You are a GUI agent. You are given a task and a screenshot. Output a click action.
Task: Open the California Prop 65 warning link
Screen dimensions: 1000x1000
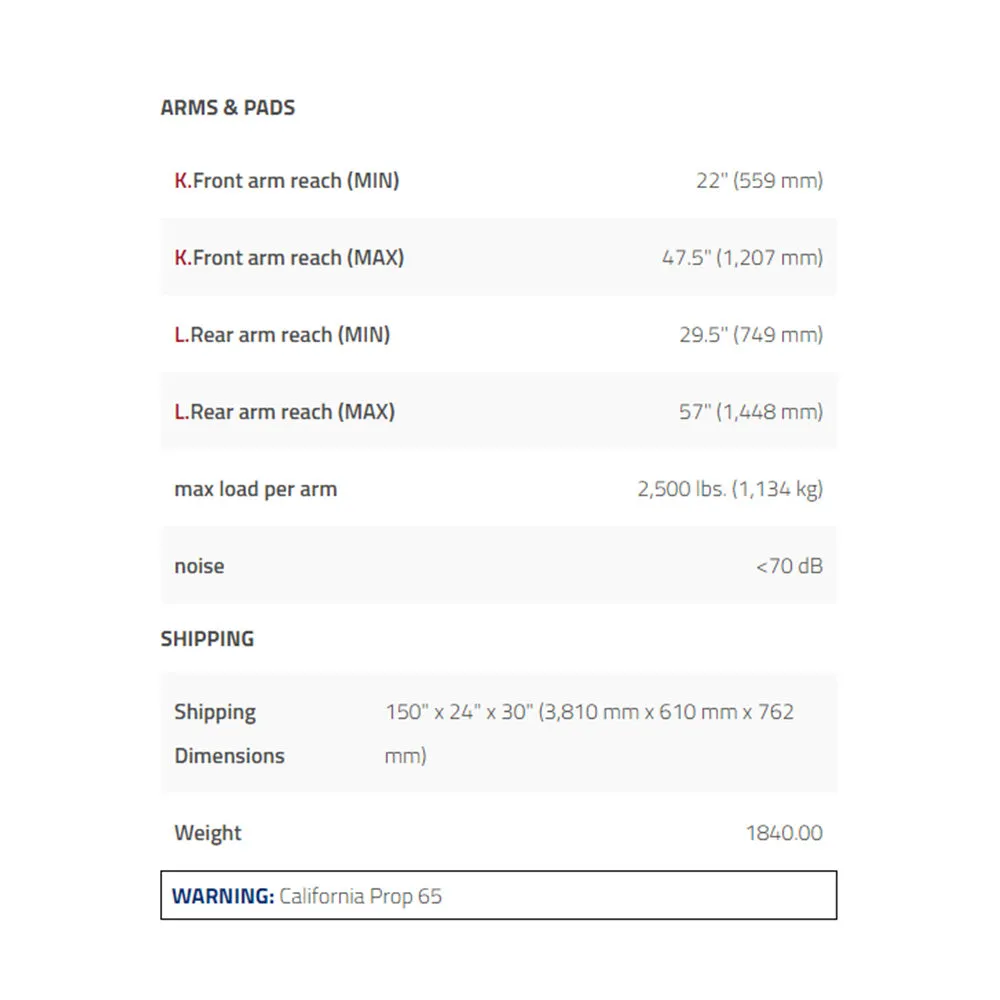point(360,896)
